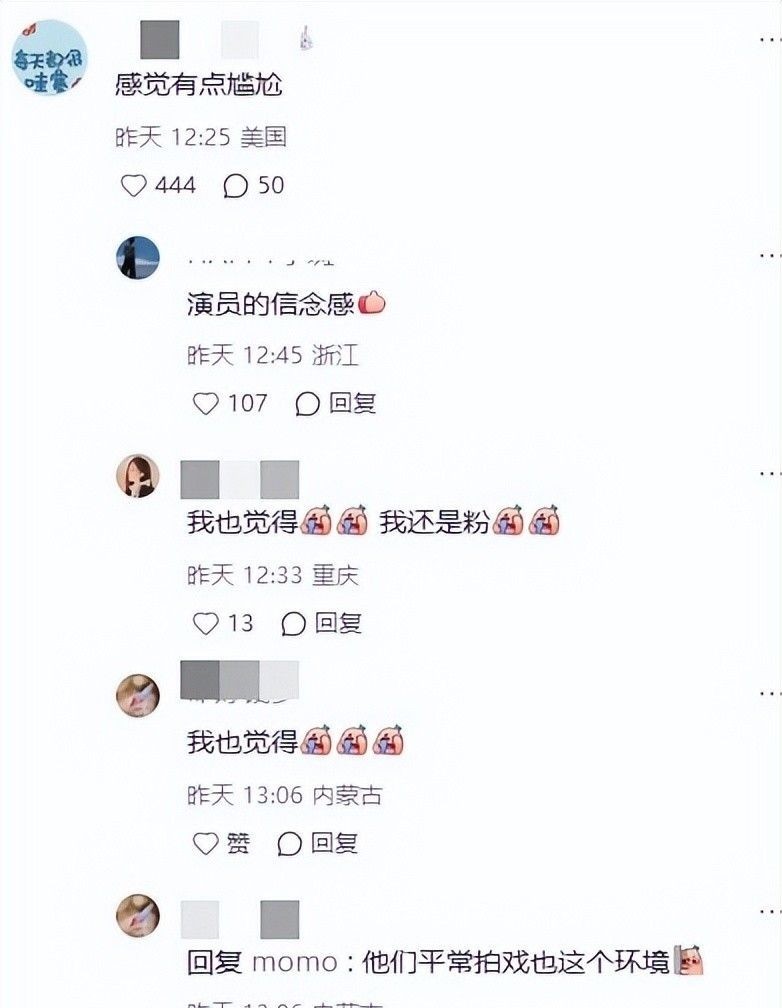Like the 演员的信念感 comment
782x1008 pixels.
[x=206, y=404]
